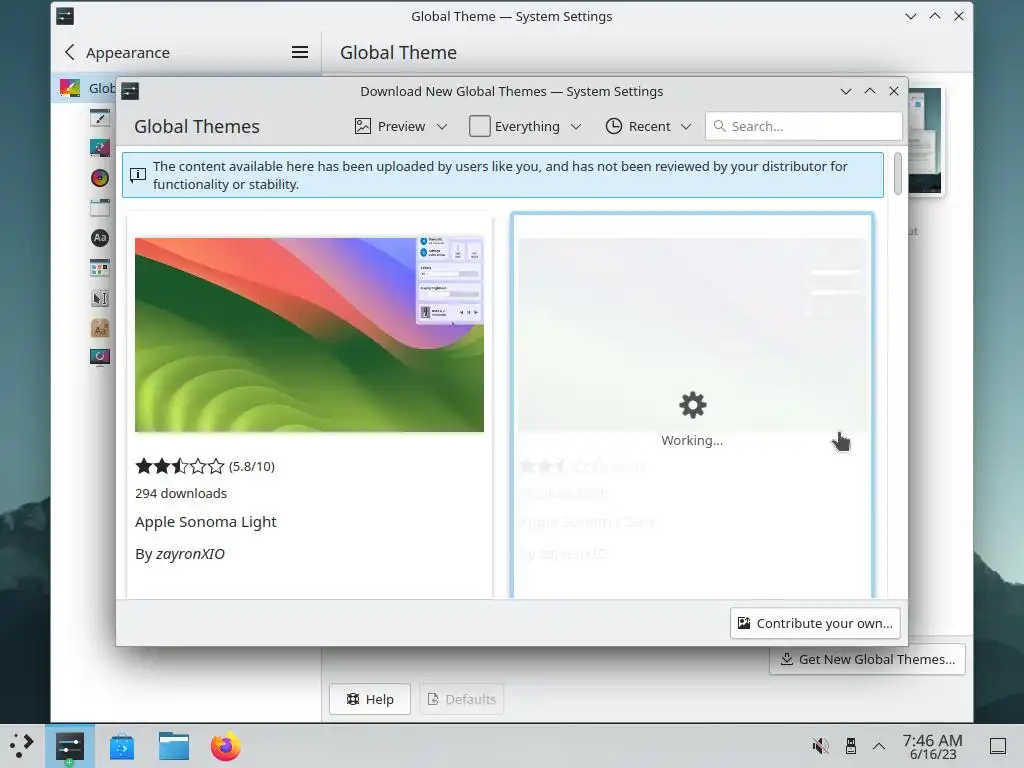Launch Discover from the taskbar

coord(121,746)
